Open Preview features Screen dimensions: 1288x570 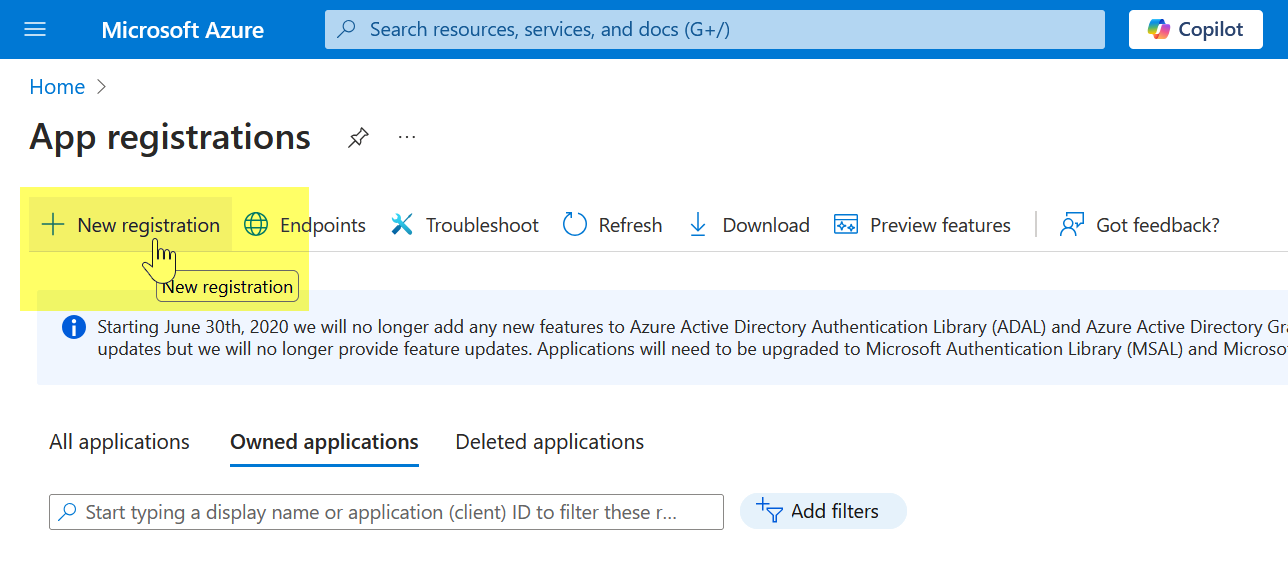click(x=922, y=225)
